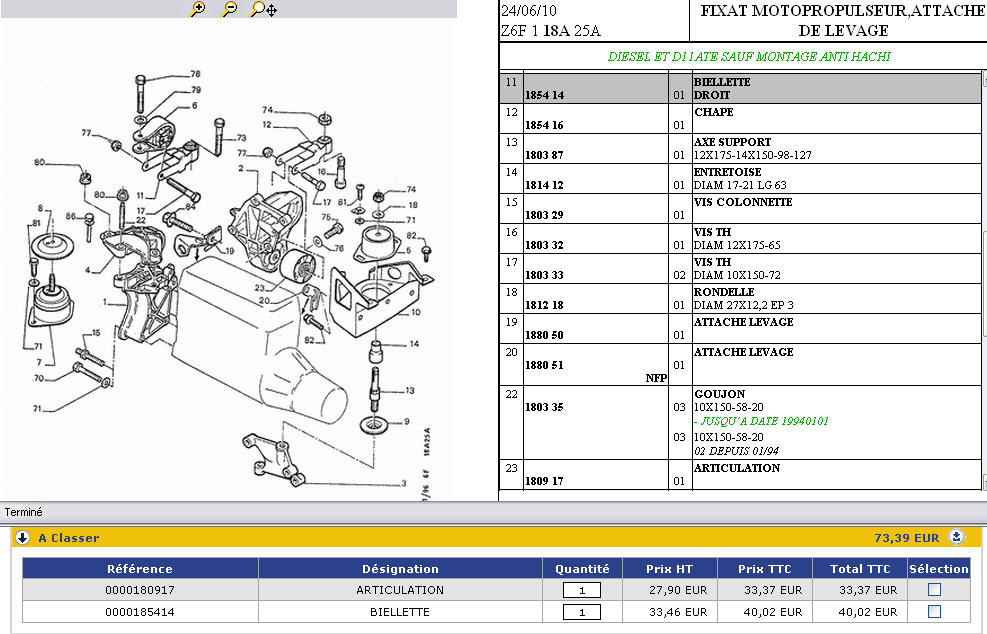
Task: Select the ENTRETOISE row reference 1814 12
Action: (544, 185)
